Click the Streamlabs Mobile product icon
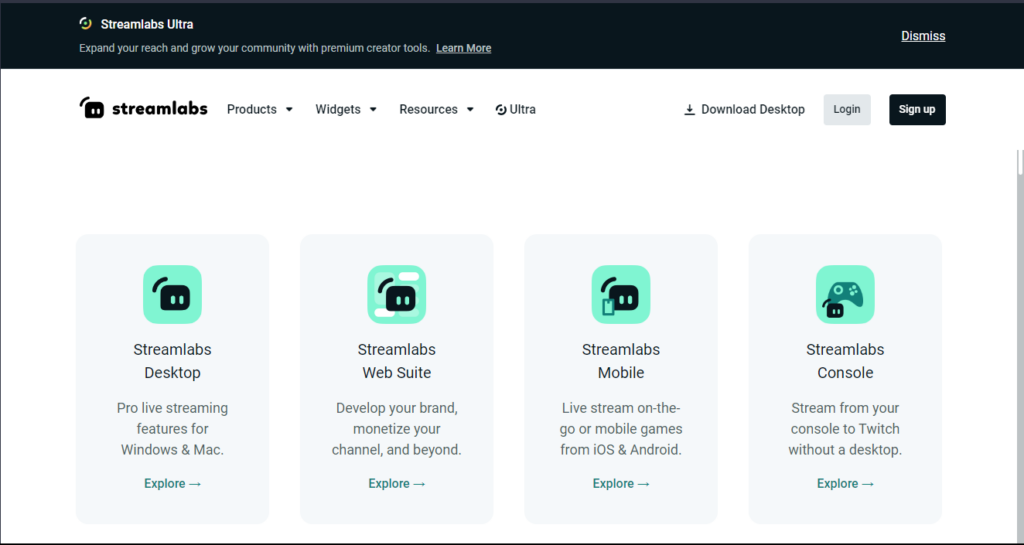 pyautogui.click(x=621, y=294)
